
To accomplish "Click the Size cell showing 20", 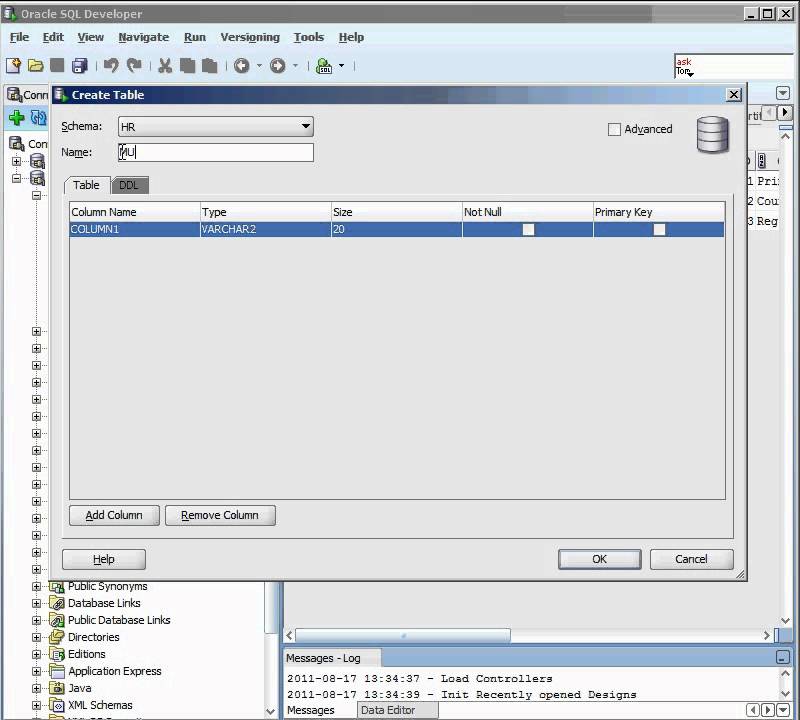I will pyautogui.click(x=396, y=230).
